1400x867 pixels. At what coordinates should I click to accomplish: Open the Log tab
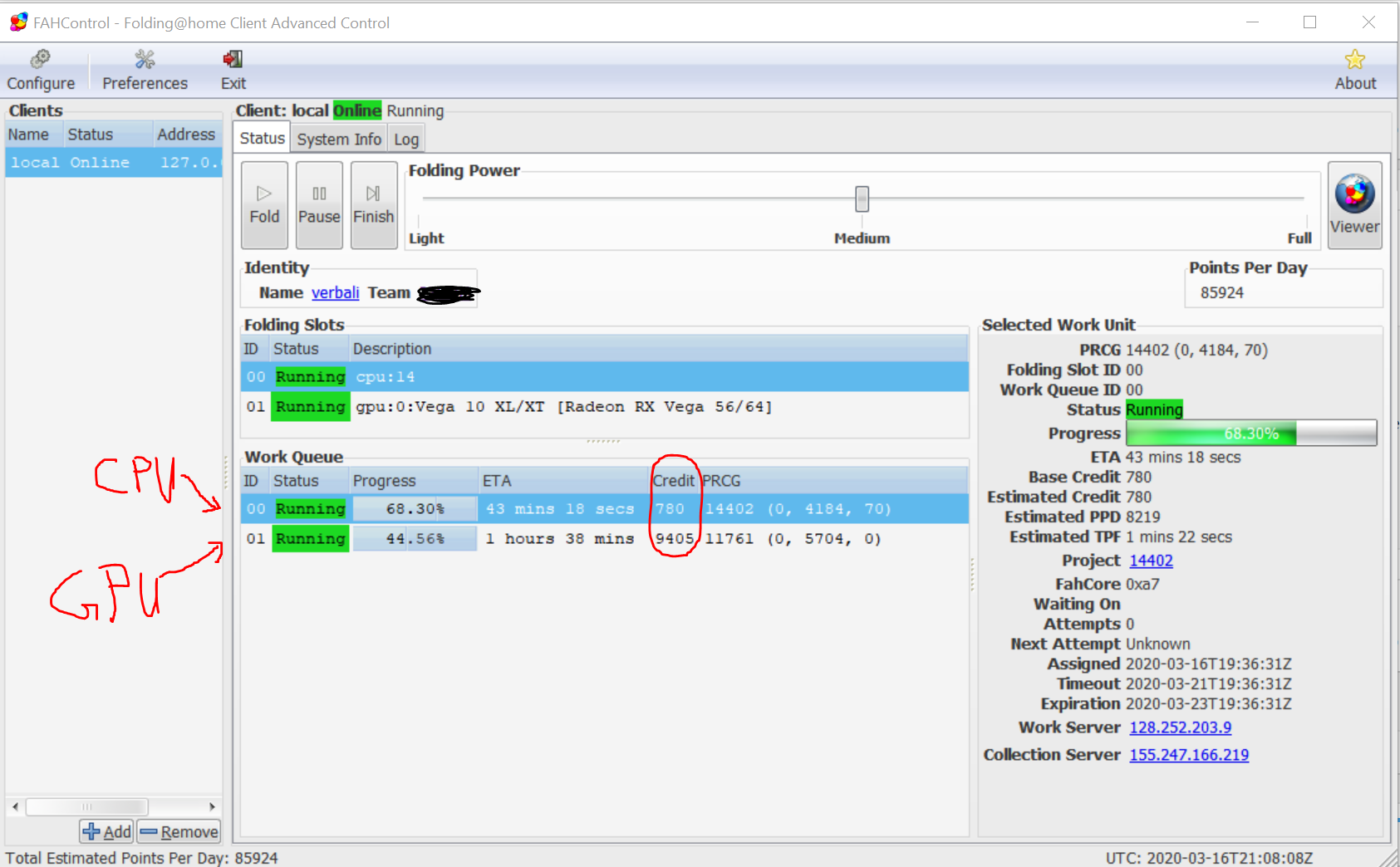(x=406, y=139)
